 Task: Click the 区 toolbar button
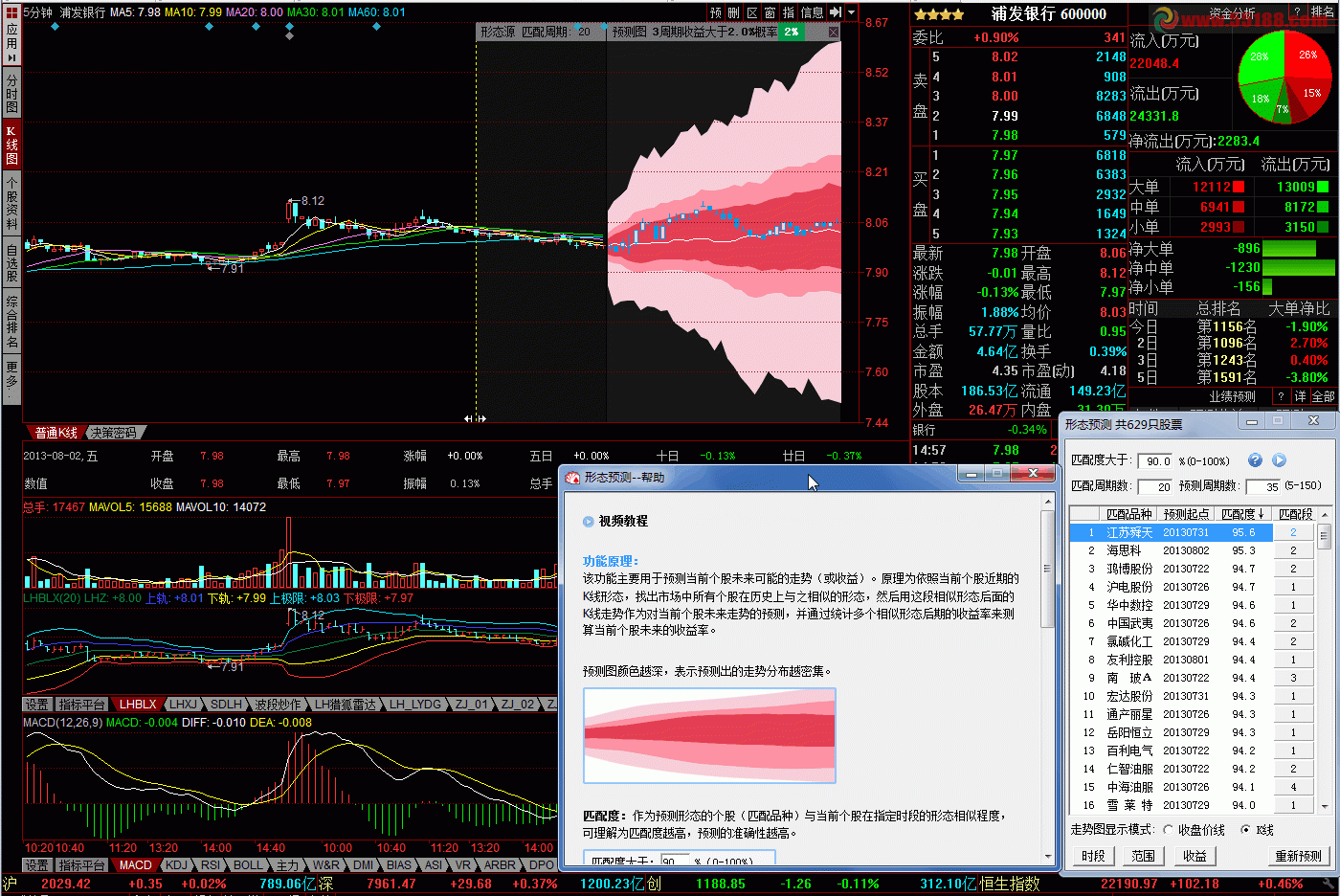point(752,12)
